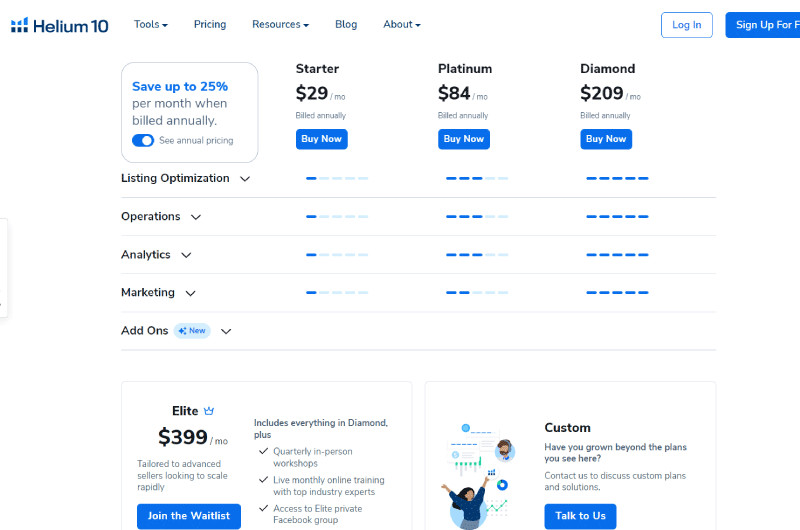Click Platinum's Marketing level bar
Viewport: 800px width, 530px height.
point(477,292)
